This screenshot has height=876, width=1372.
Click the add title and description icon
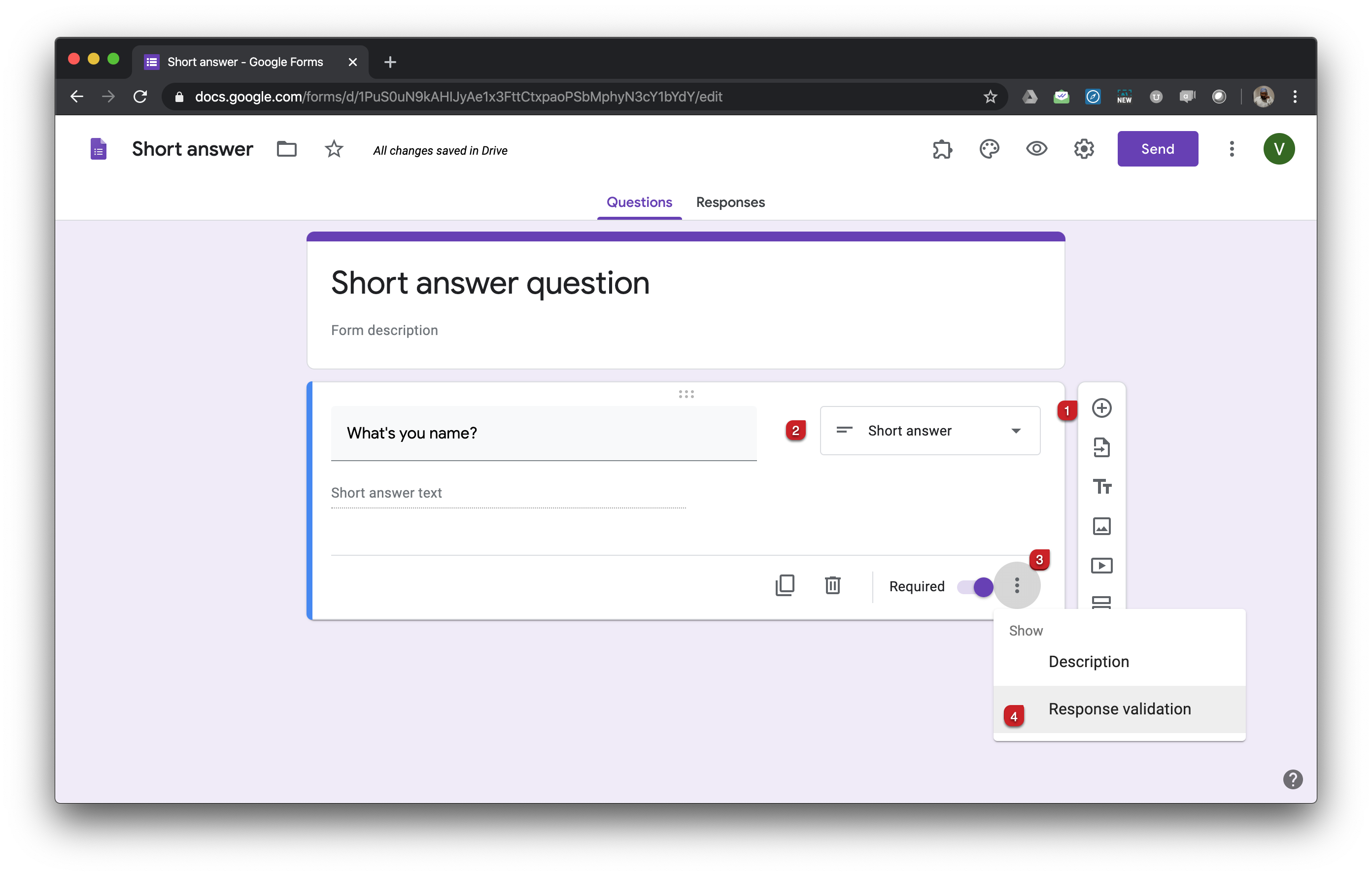point(1100,486)
